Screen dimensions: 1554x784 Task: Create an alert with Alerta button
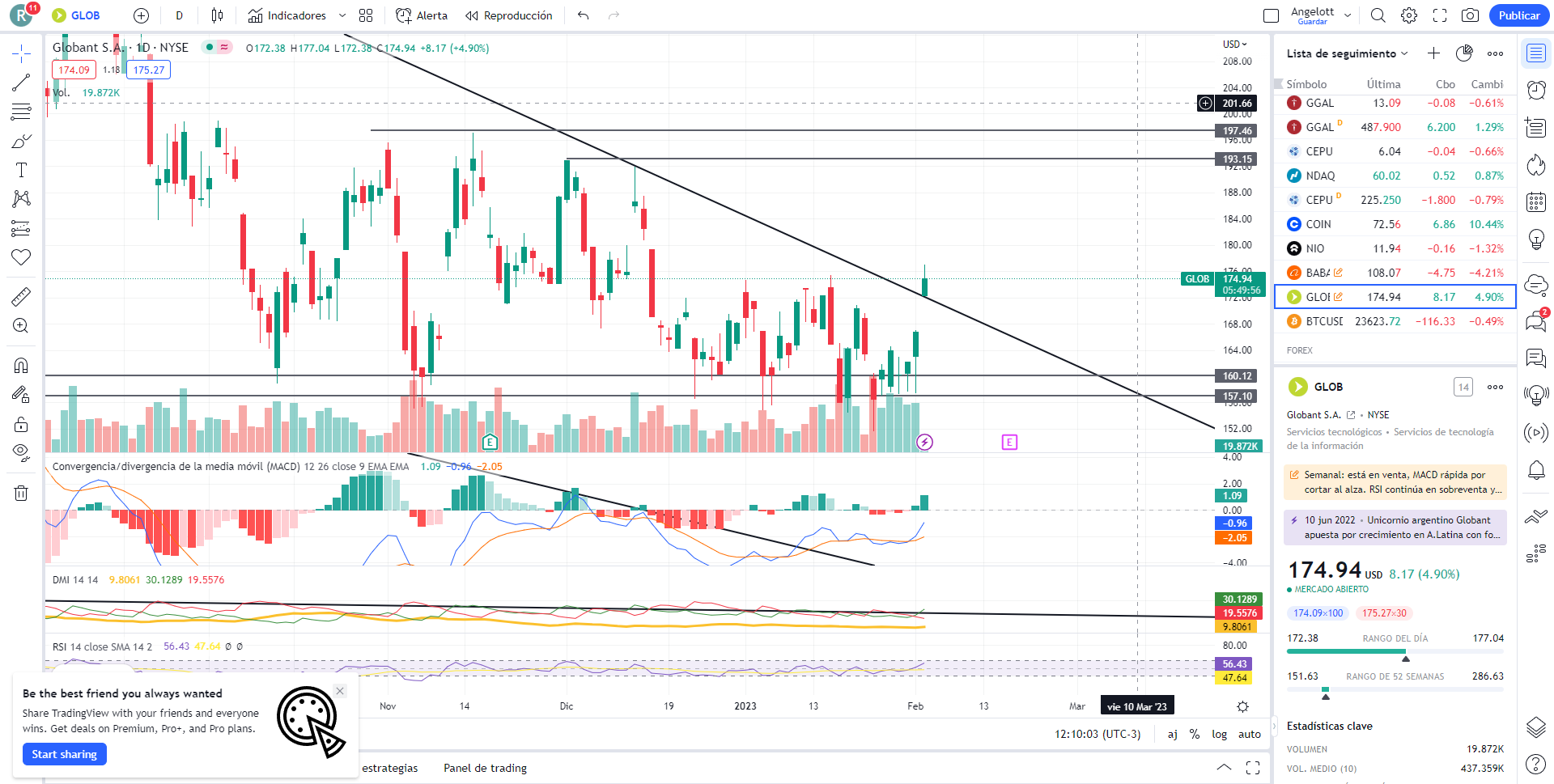point(422,15)
